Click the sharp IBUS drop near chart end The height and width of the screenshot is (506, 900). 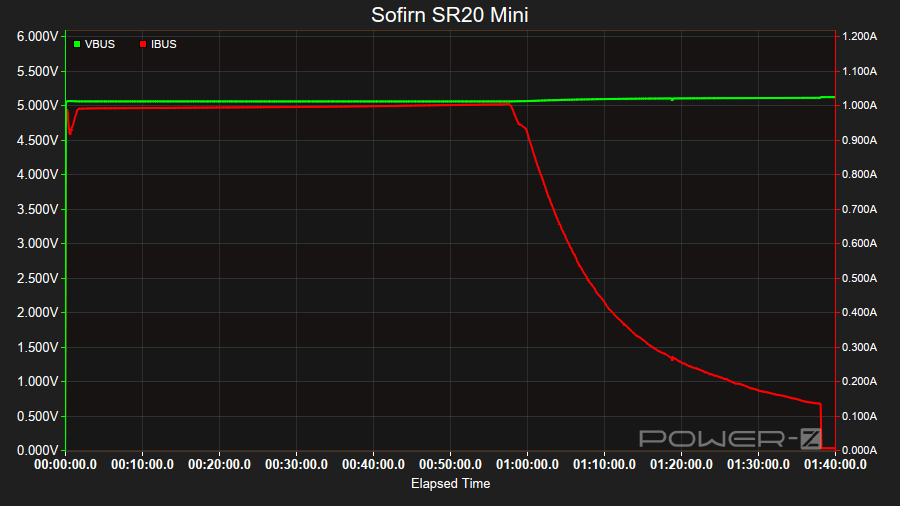click(x=821, y=426)
